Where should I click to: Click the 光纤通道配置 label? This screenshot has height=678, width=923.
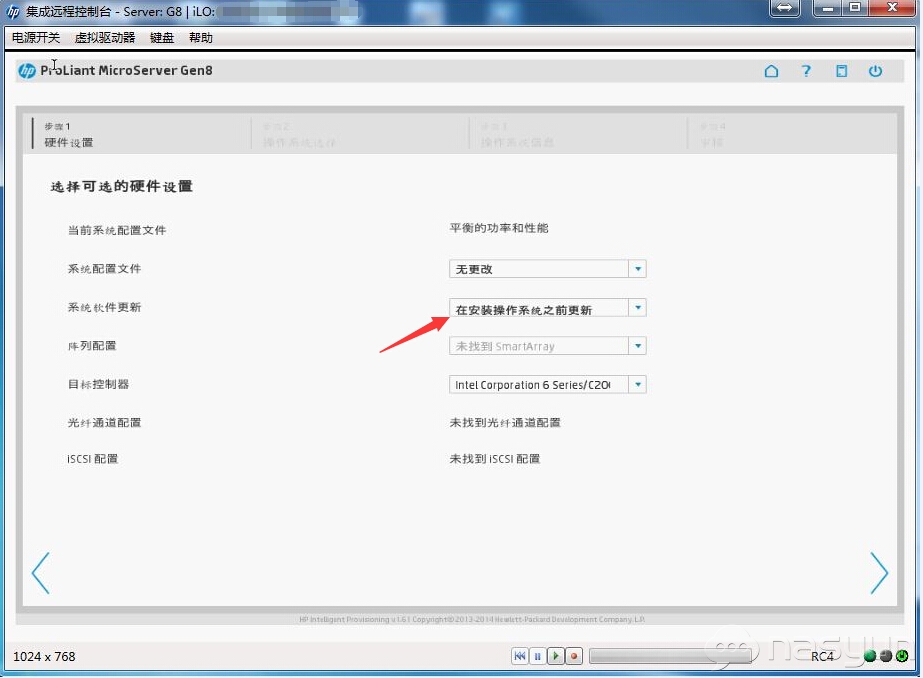pyautogui.click(x=104, y=423)
